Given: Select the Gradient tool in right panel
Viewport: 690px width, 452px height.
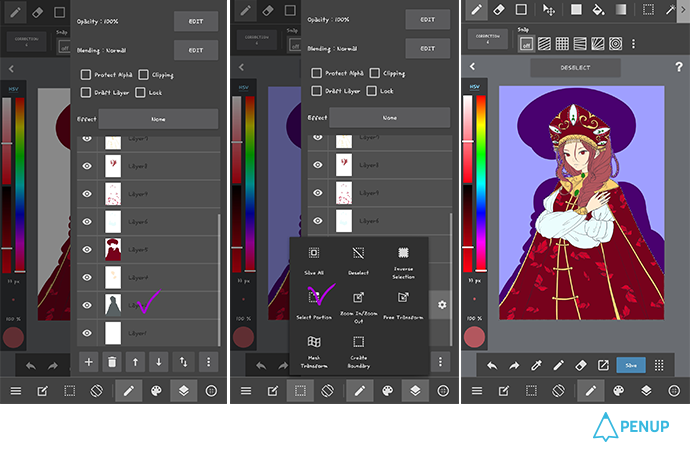Looking at the screenshot, I should tap(621, 10).
